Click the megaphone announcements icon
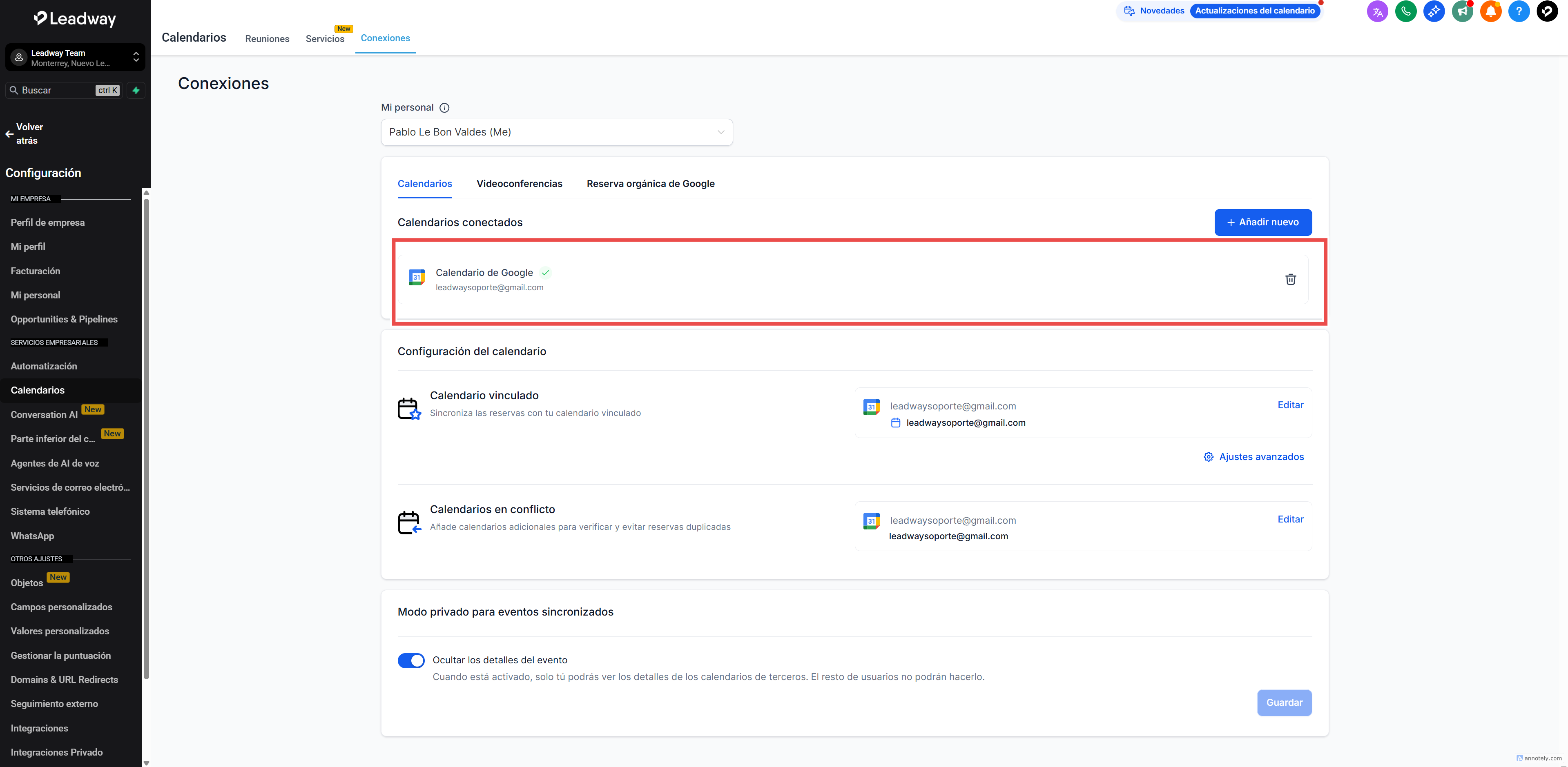The width and height of the screenshot is (1568, 767). tap(1462, 11)
